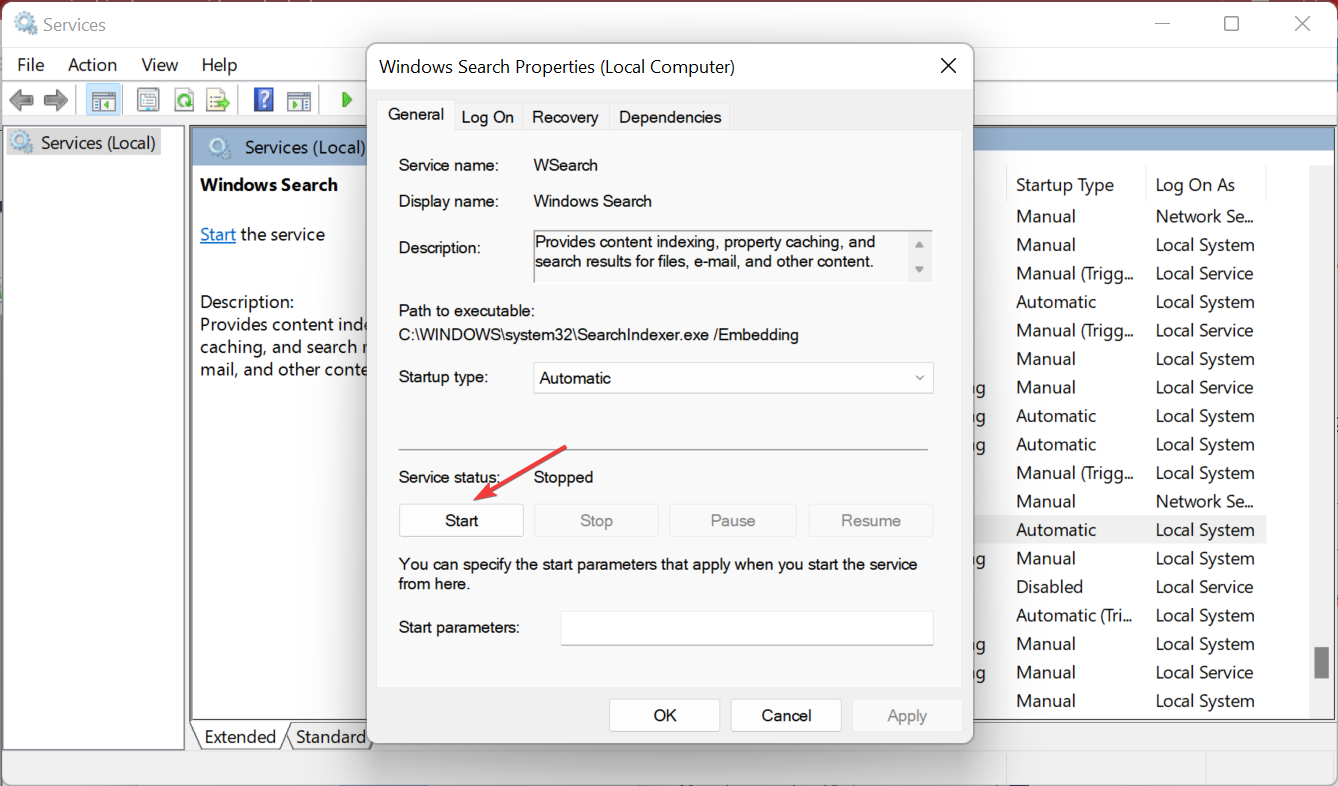
Task: Click the Start link in the Extended pane
Action: 218,235
